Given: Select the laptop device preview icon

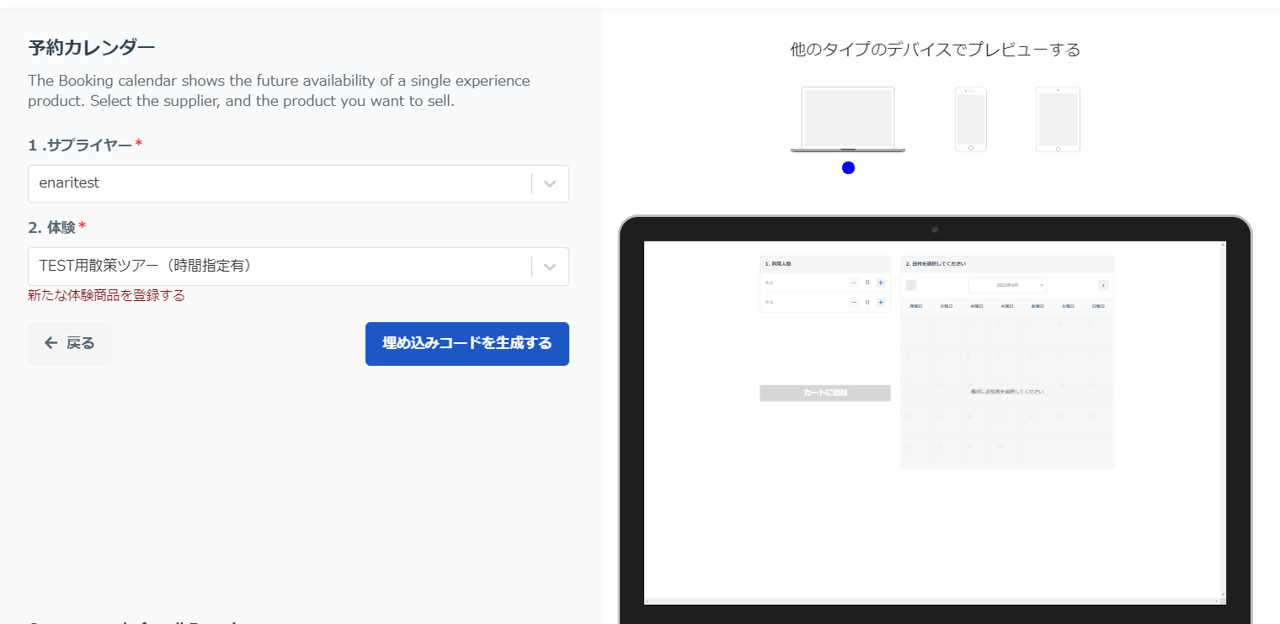Looking at the screenshot, I should (x=847, y=119).
